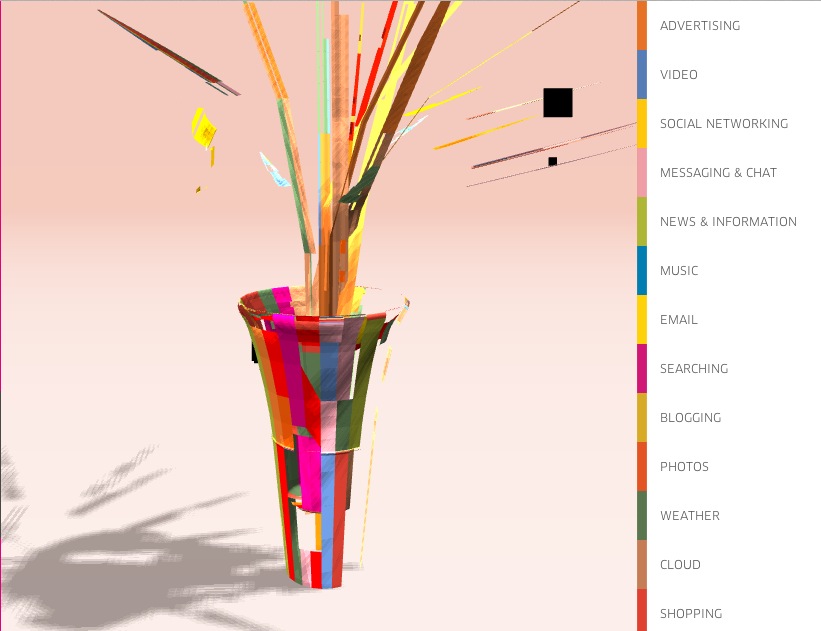Select the VIDEO category
The width and height of the screenshot is (821, 631).
678,75
